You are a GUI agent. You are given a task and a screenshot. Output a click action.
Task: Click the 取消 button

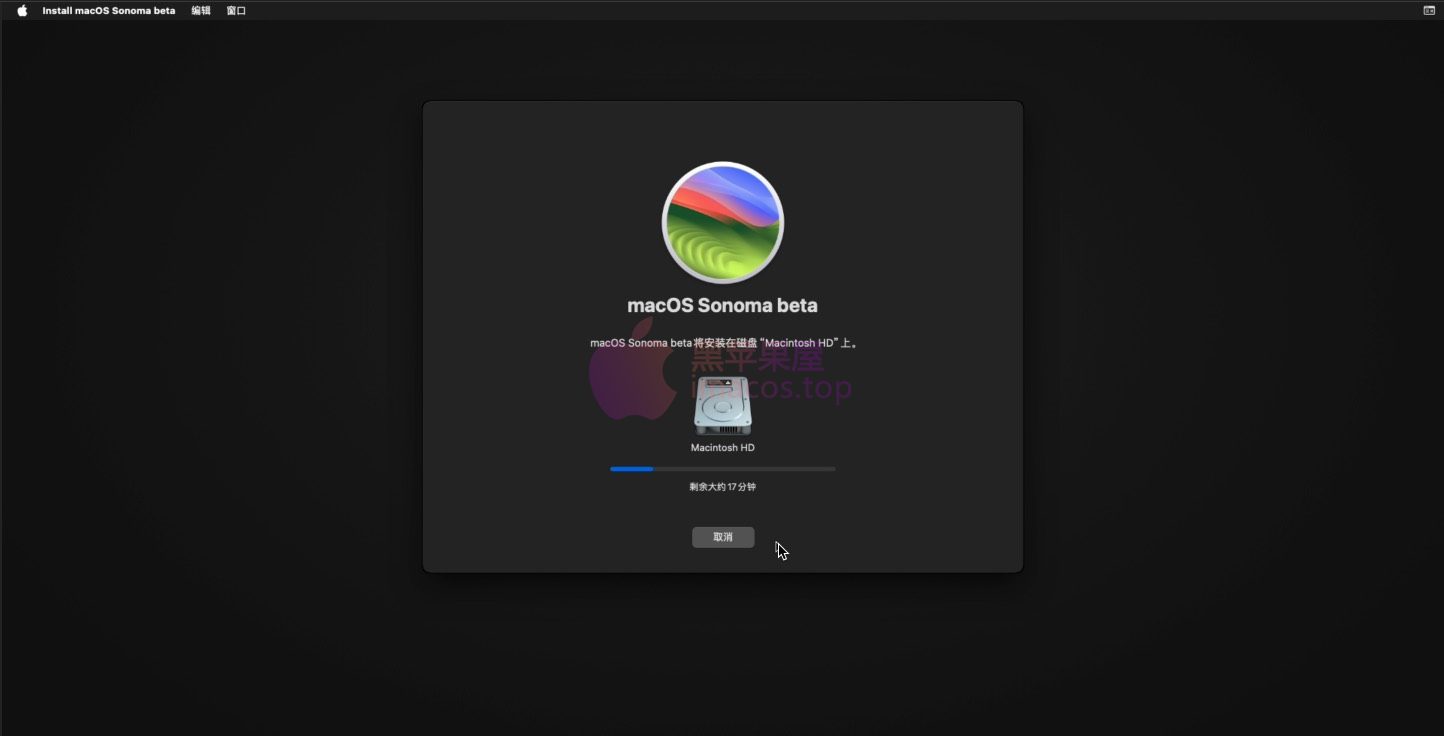click(723, 537)
